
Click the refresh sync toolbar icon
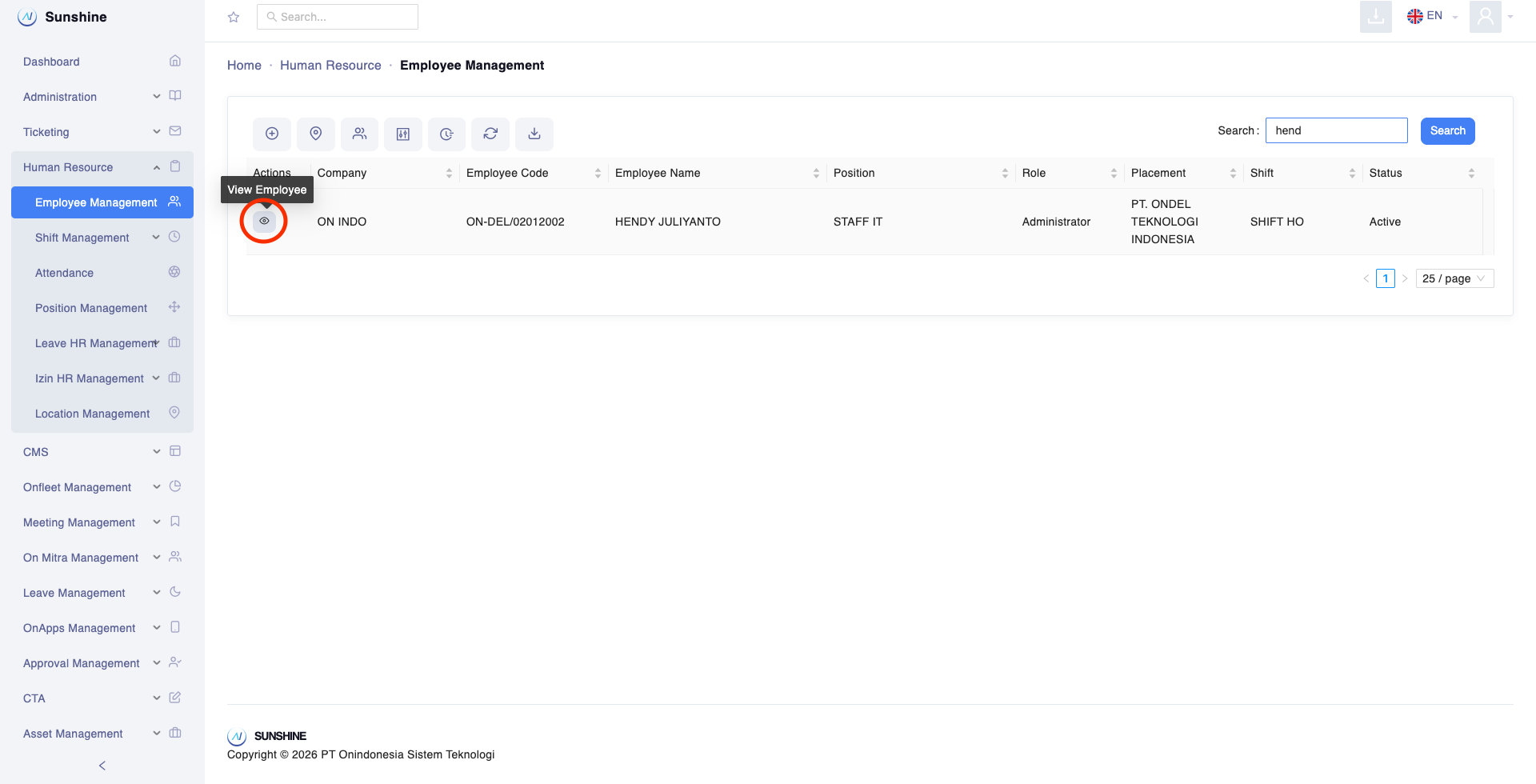[490, 134]
